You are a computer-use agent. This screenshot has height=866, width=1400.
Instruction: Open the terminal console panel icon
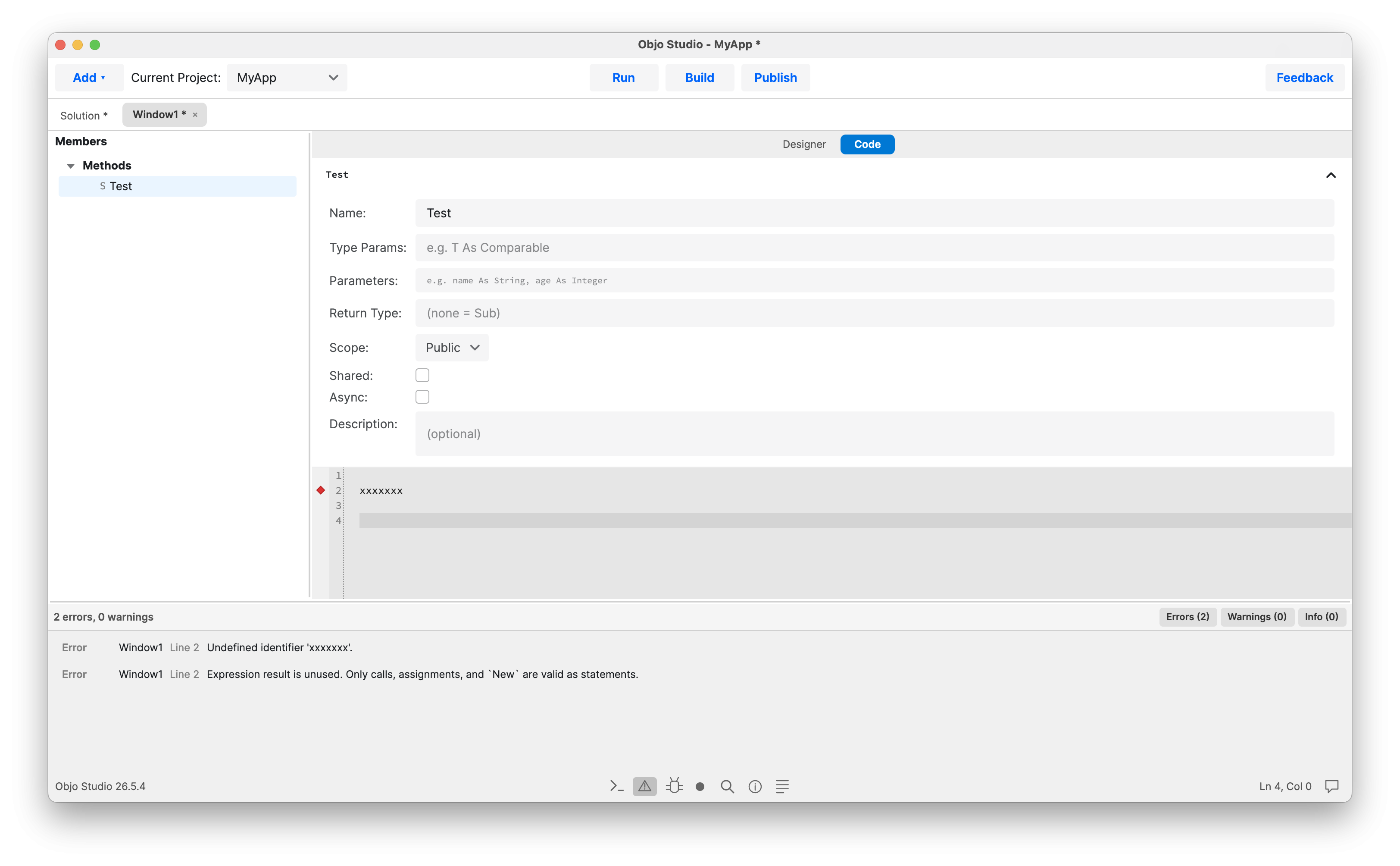click(x=616, y=786)
